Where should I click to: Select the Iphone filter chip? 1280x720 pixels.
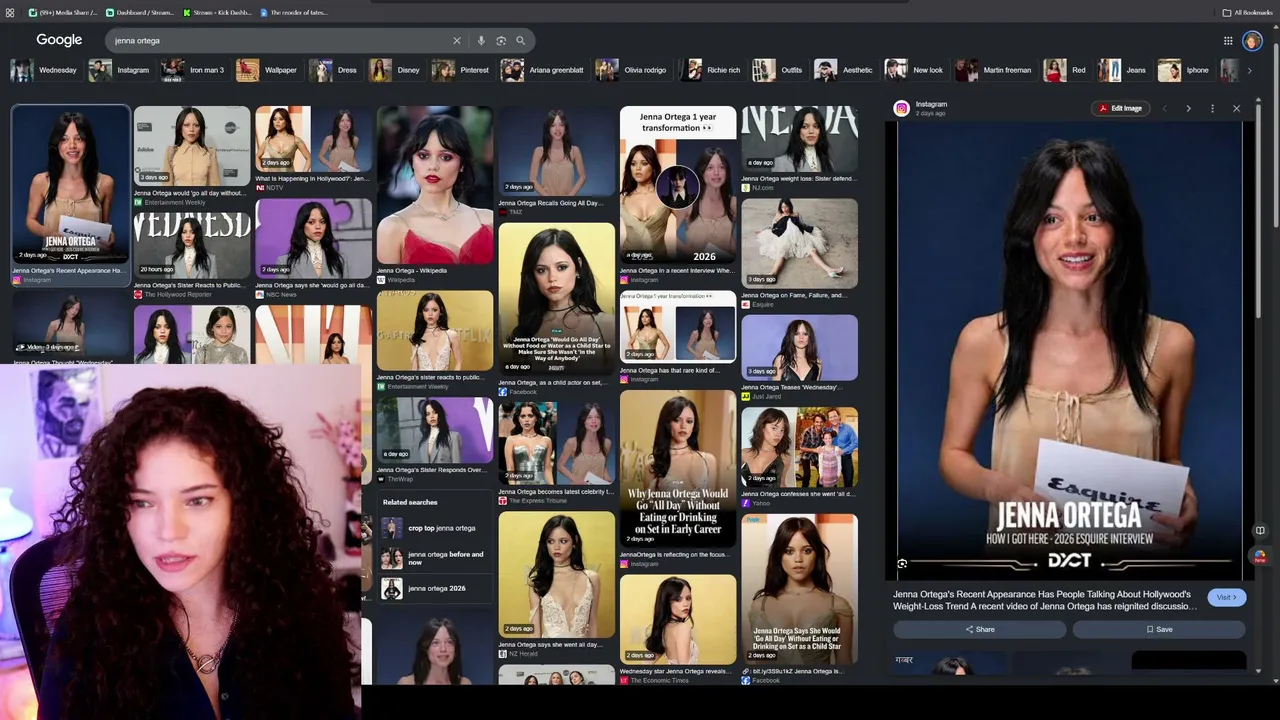tap(1185, 70)
